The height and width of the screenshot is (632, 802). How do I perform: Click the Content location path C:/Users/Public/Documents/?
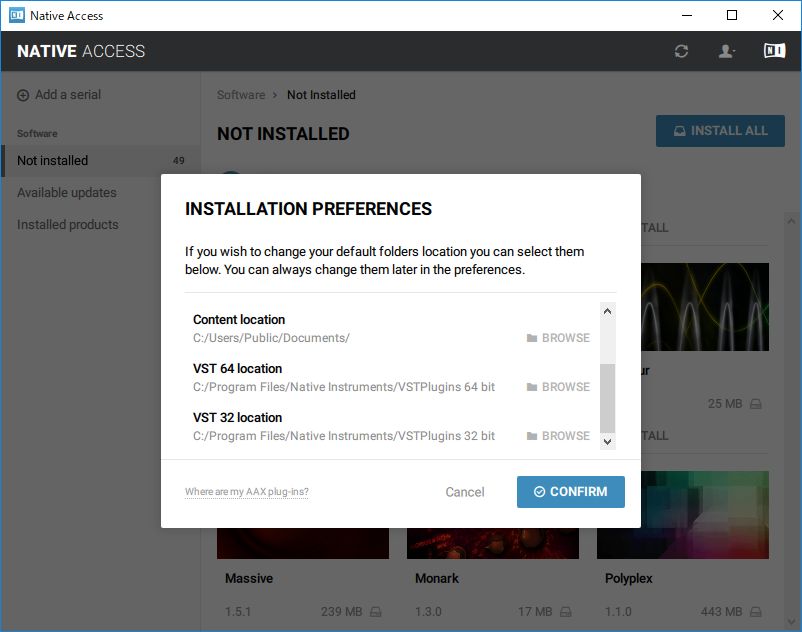point(272,338)
